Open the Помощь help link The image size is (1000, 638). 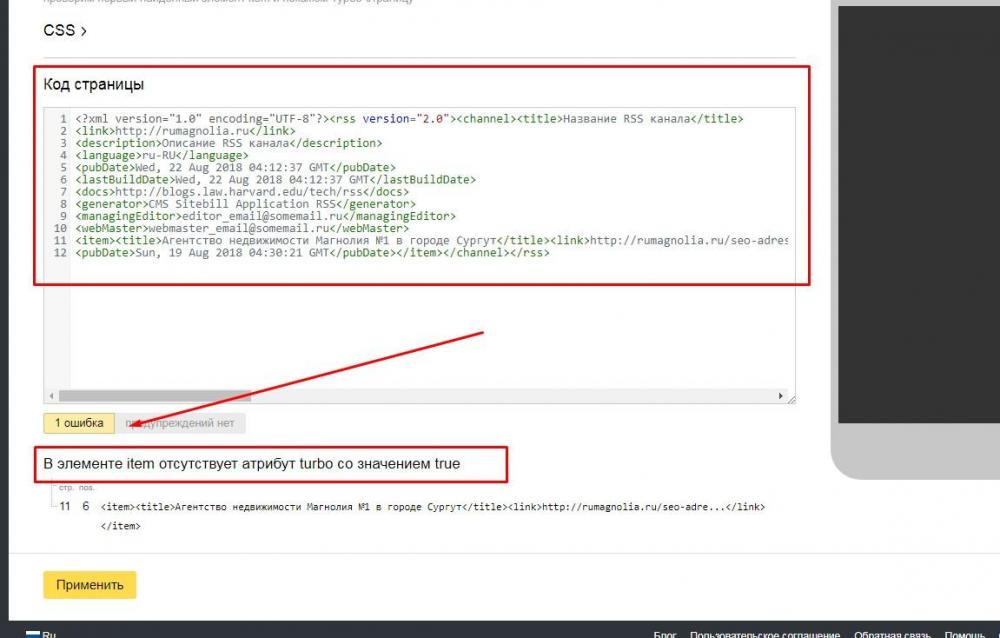tap(964, 634)
